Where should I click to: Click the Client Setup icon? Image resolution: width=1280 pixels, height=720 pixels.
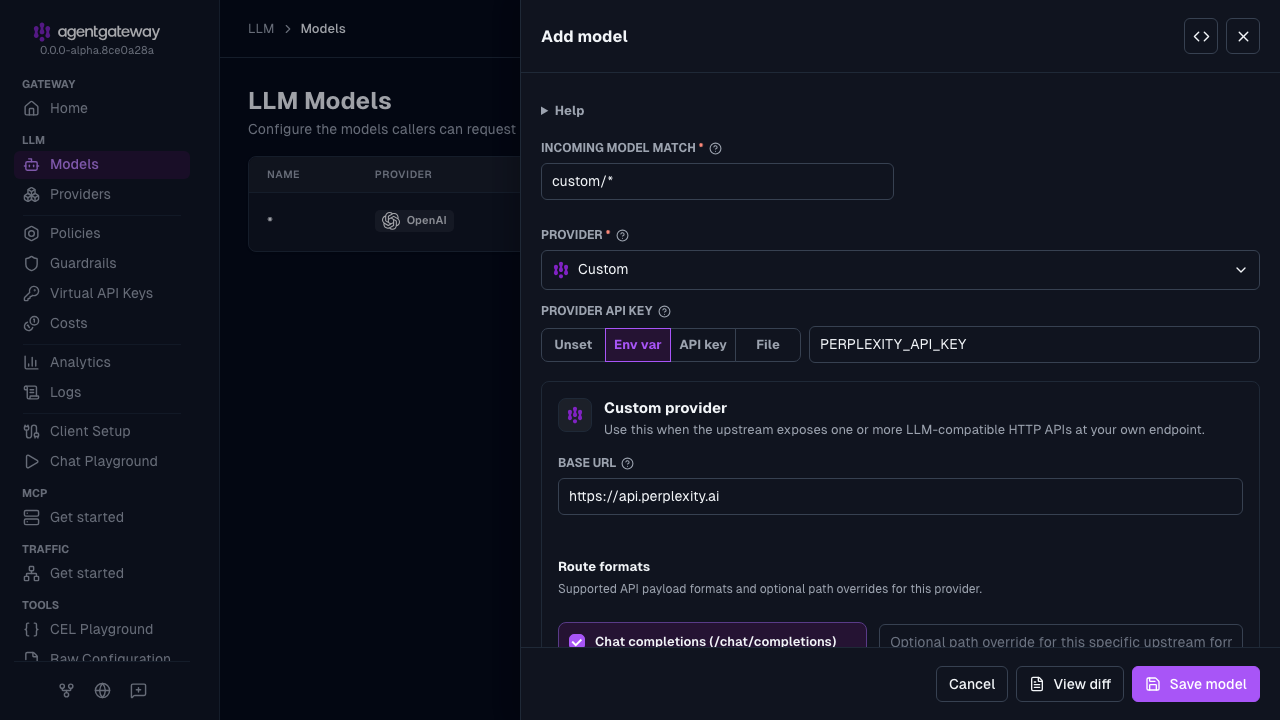click(32, 431)
